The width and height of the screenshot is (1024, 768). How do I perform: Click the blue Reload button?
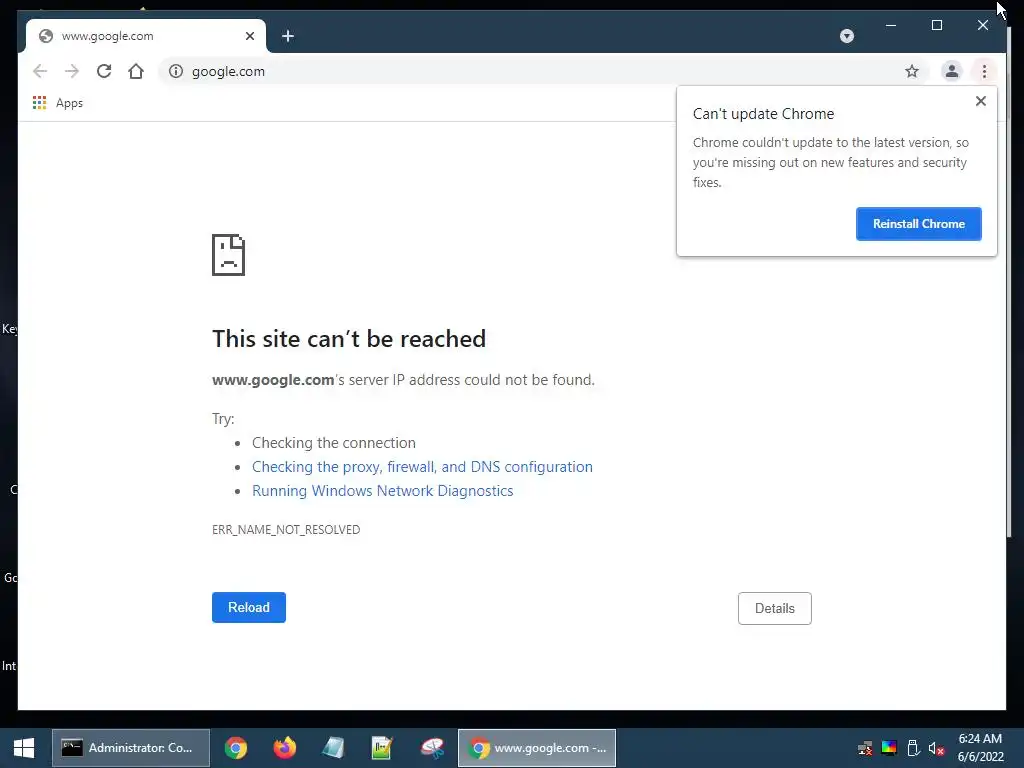click(249, 607)
